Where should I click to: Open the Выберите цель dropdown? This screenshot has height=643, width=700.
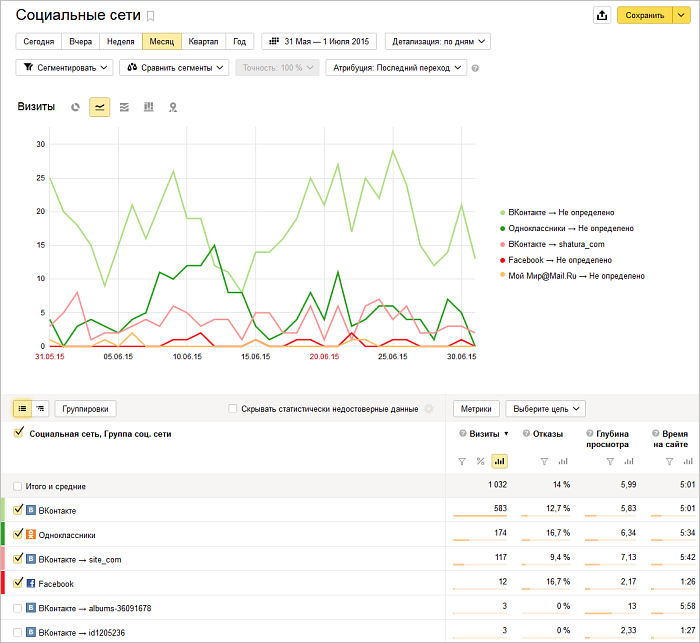click(546, 409)
